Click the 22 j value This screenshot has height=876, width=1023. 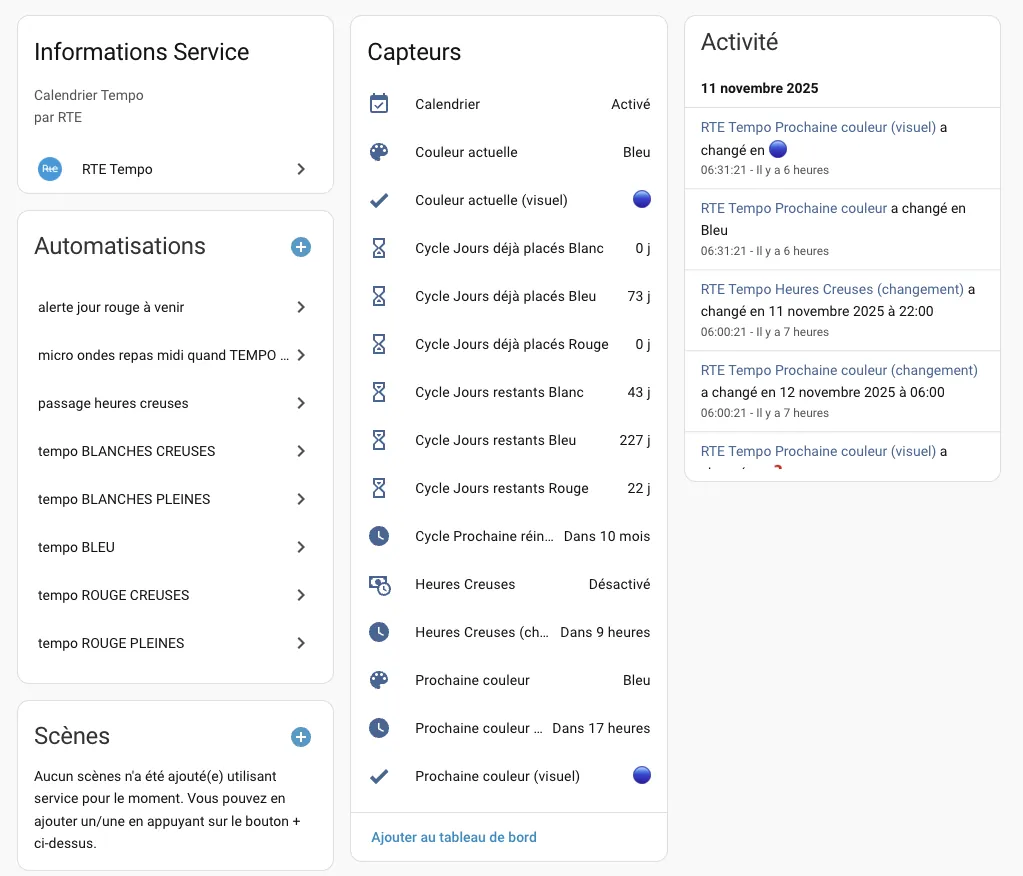(x=639, y=488)
